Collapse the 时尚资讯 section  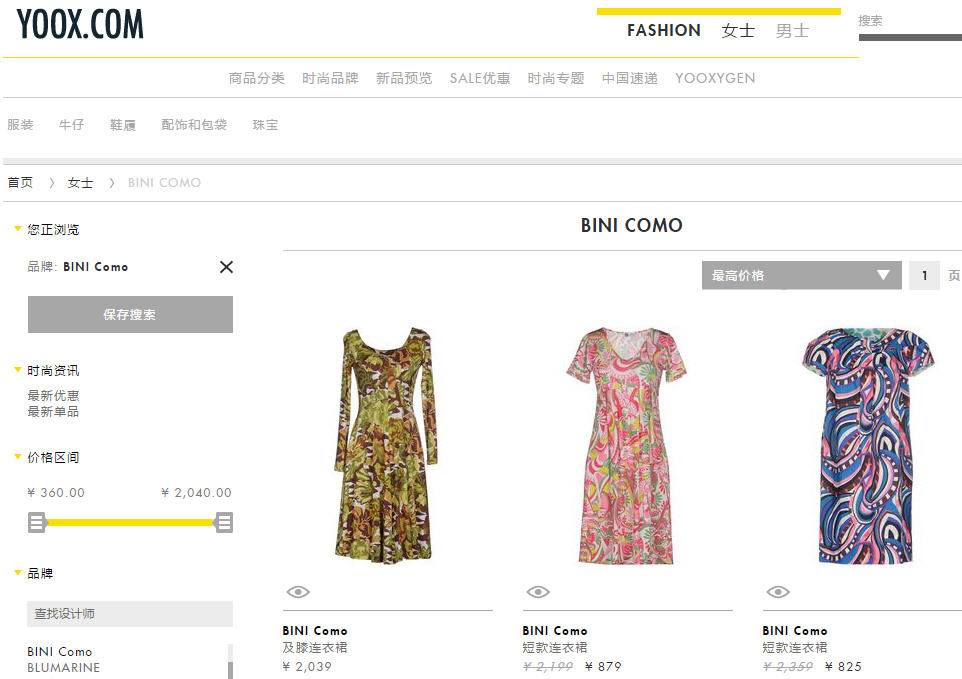point(18,370)
